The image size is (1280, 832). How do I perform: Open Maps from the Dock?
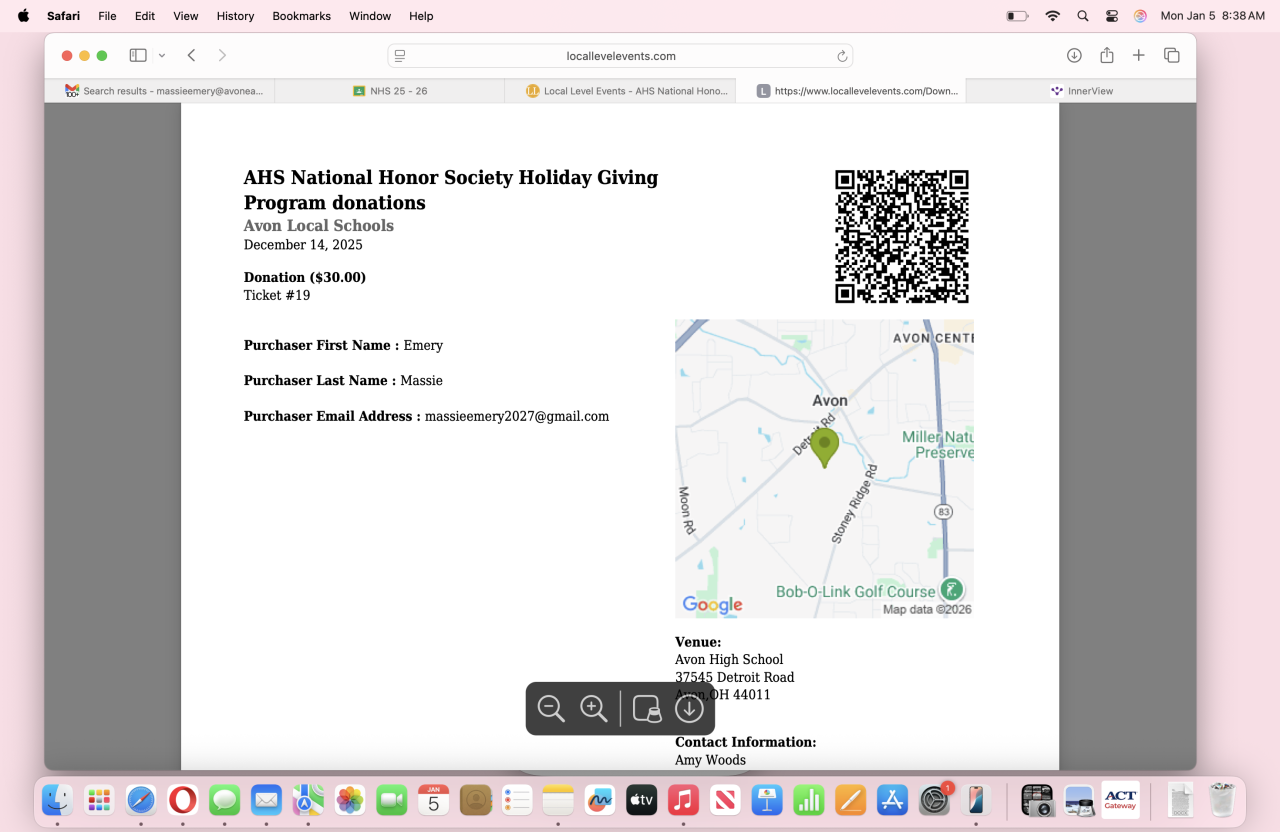click(308, 800)
